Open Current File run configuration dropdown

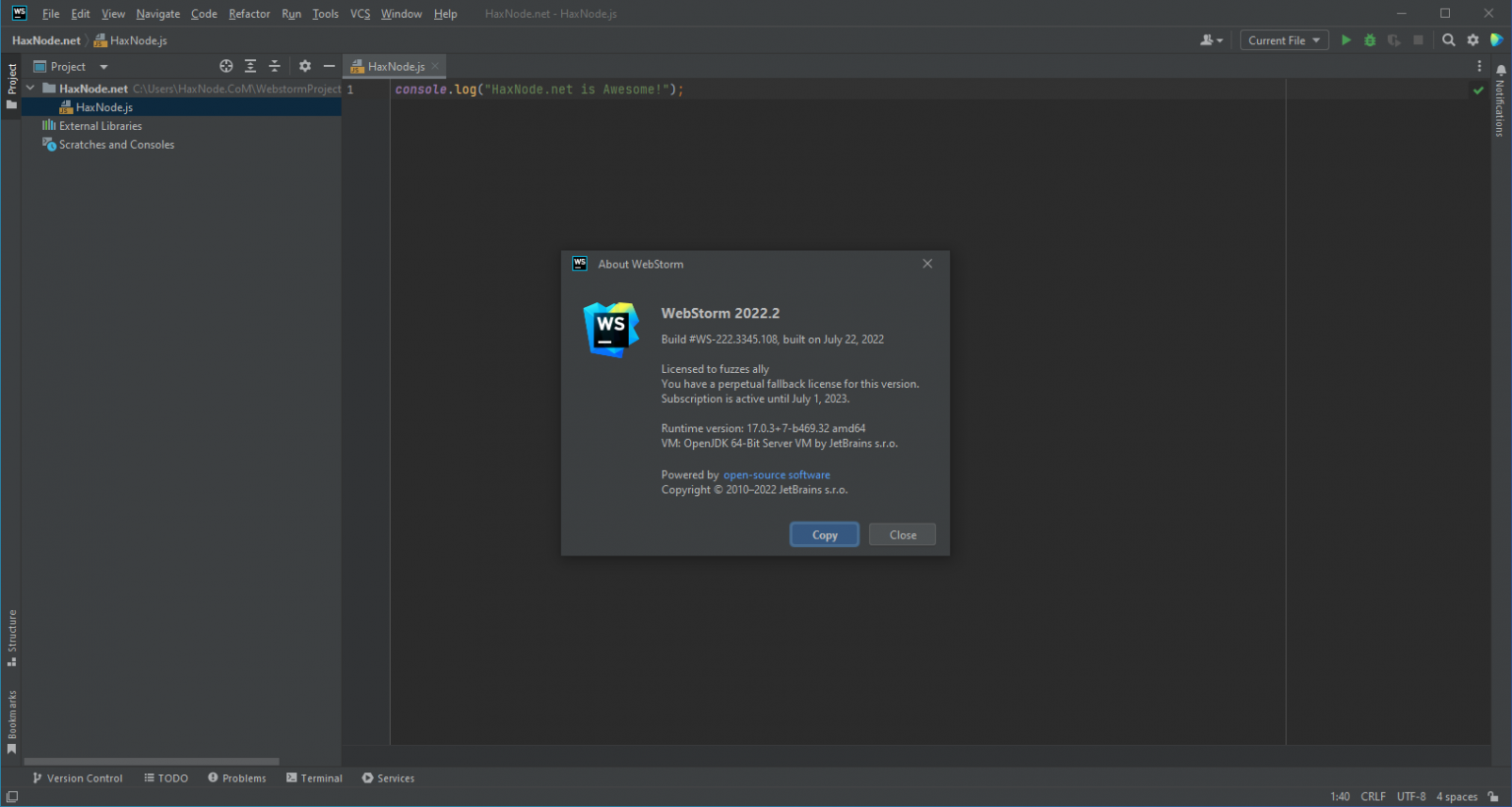tap(1285, 40)
